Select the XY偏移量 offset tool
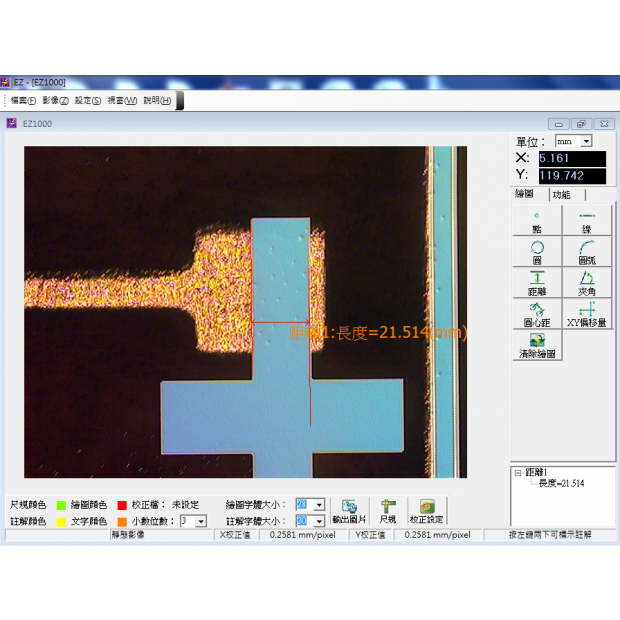The width and height of the screenshot is (620, 620). [x=587, y=314]
